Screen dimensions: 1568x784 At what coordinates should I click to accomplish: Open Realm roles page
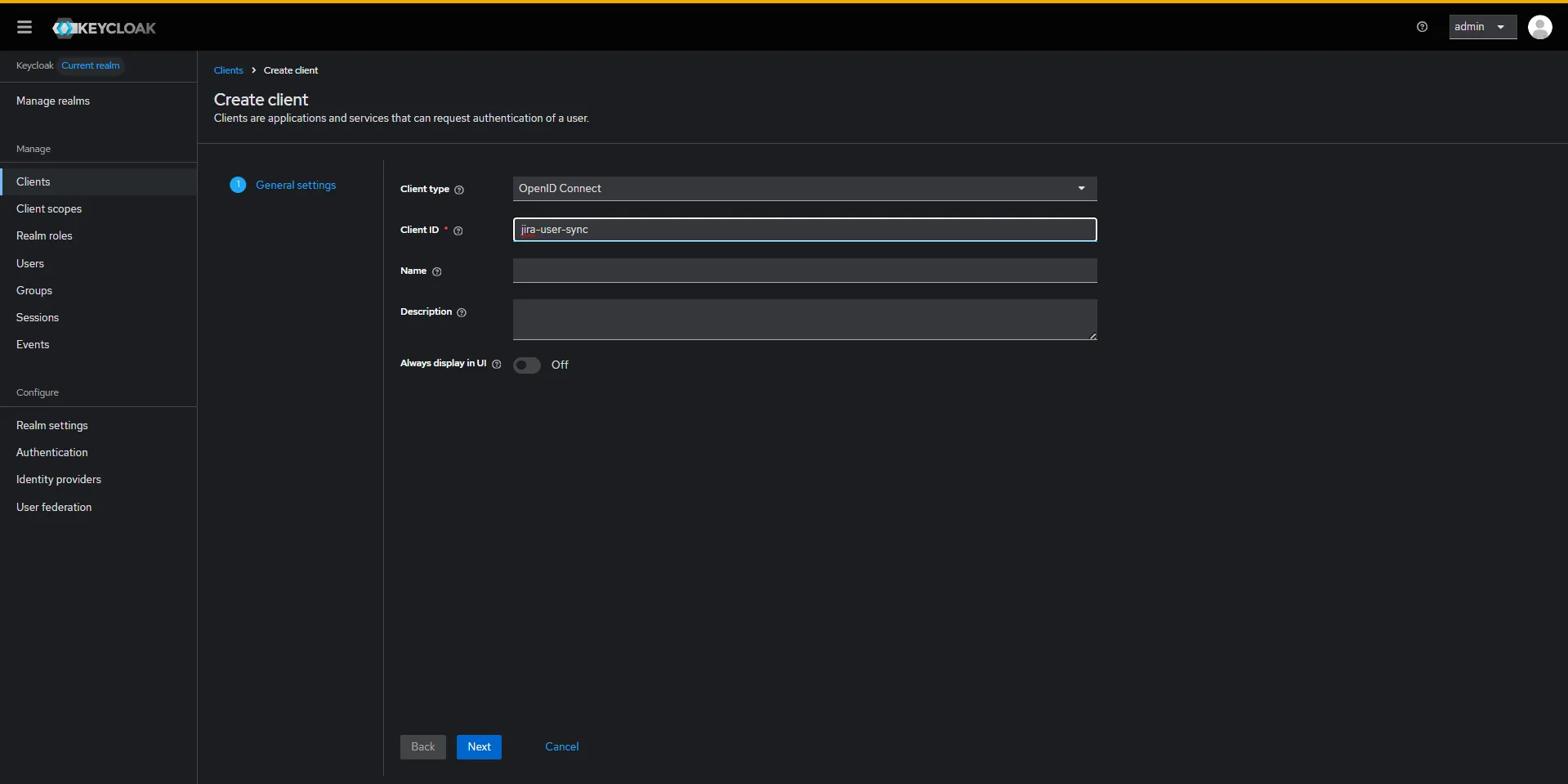coord(44,235)
